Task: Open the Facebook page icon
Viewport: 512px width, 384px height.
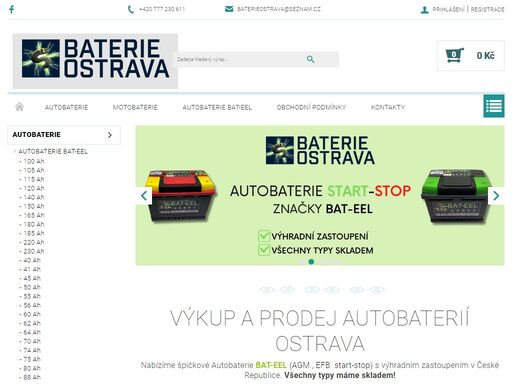Action: [x=12, y=9]
